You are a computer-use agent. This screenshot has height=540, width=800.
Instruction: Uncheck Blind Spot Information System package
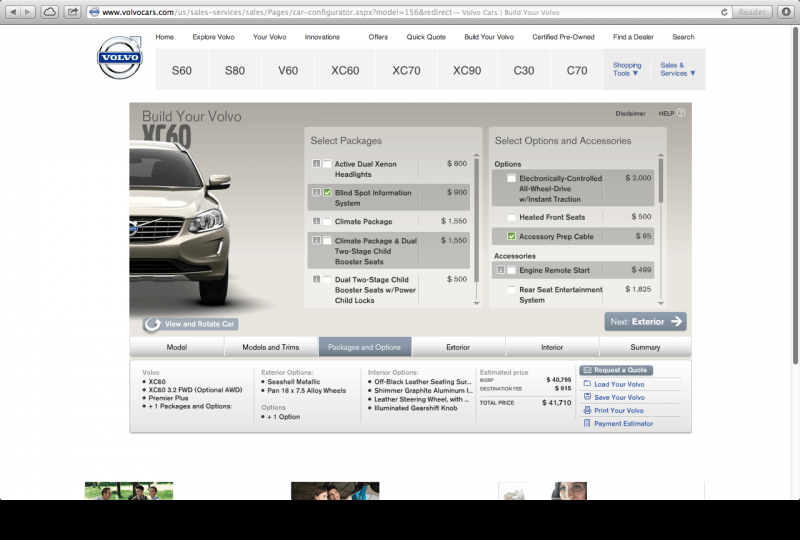coord(328,192)
